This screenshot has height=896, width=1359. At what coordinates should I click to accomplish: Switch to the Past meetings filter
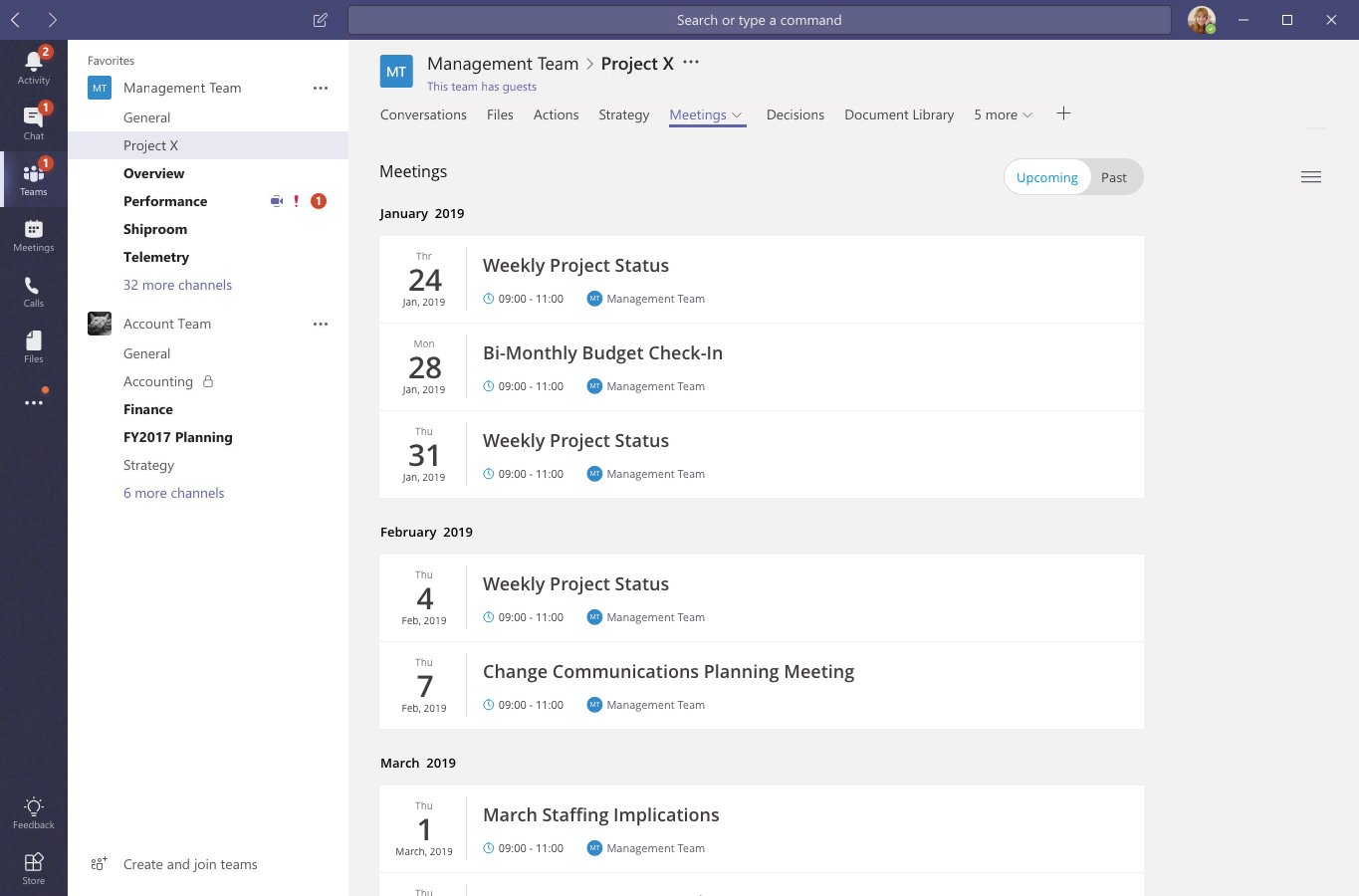click(x=1113, y=176)
